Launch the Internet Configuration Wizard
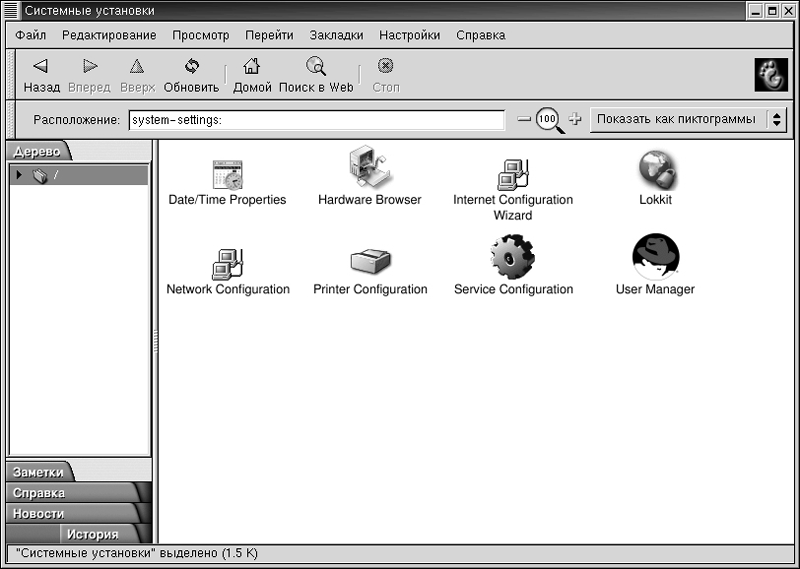 point(512,174)
